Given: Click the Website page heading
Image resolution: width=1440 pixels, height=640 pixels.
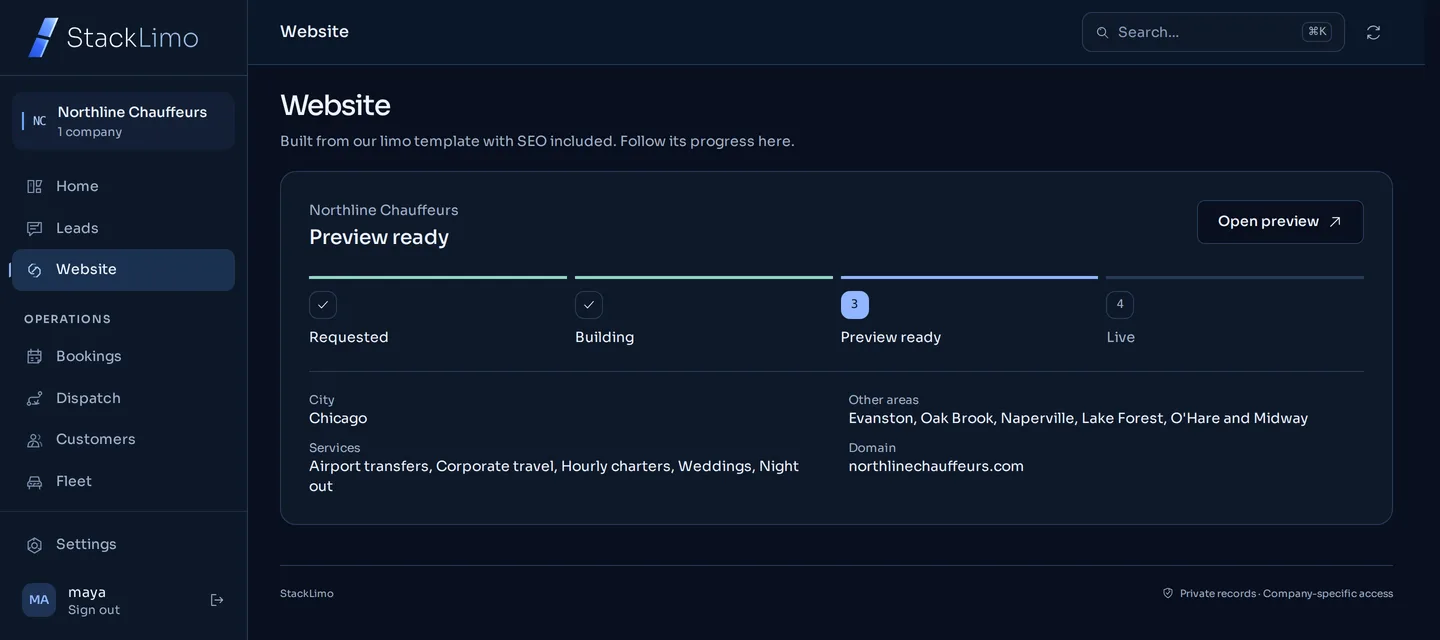Looking at the screenshot, I should point(335,105).
